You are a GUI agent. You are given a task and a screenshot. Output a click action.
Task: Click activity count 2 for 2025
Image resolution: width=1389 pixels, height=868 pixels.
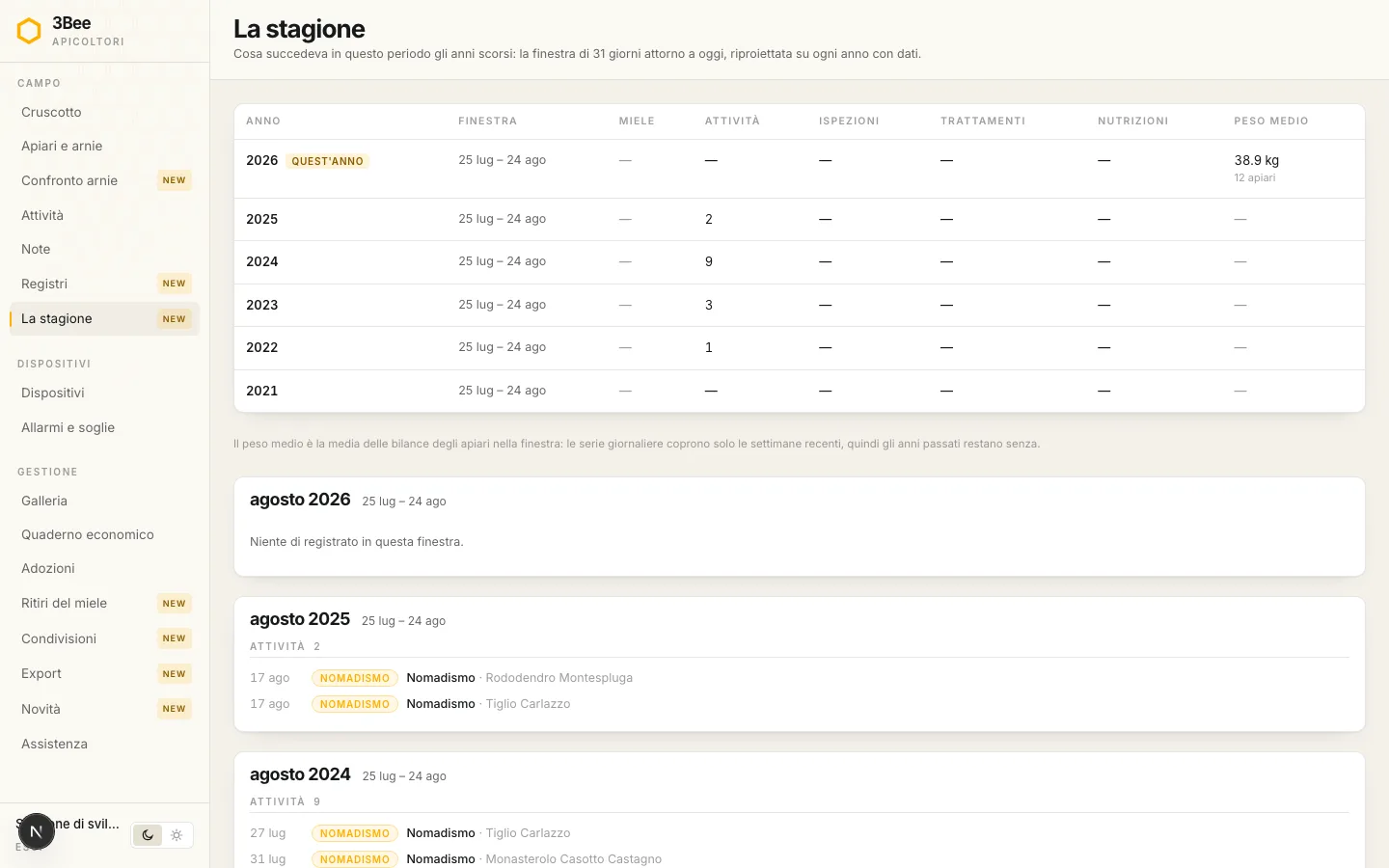709,219
